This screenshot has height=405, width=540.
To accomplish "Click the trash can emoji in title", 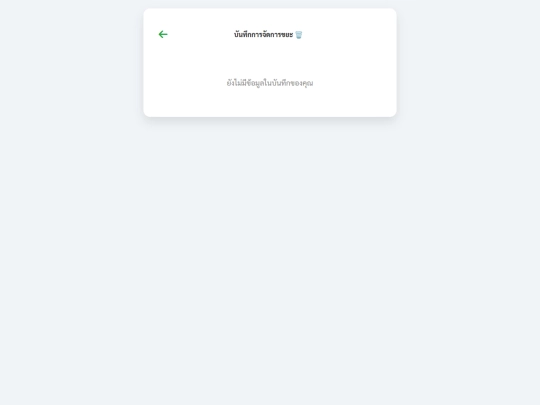I will 299,35.
